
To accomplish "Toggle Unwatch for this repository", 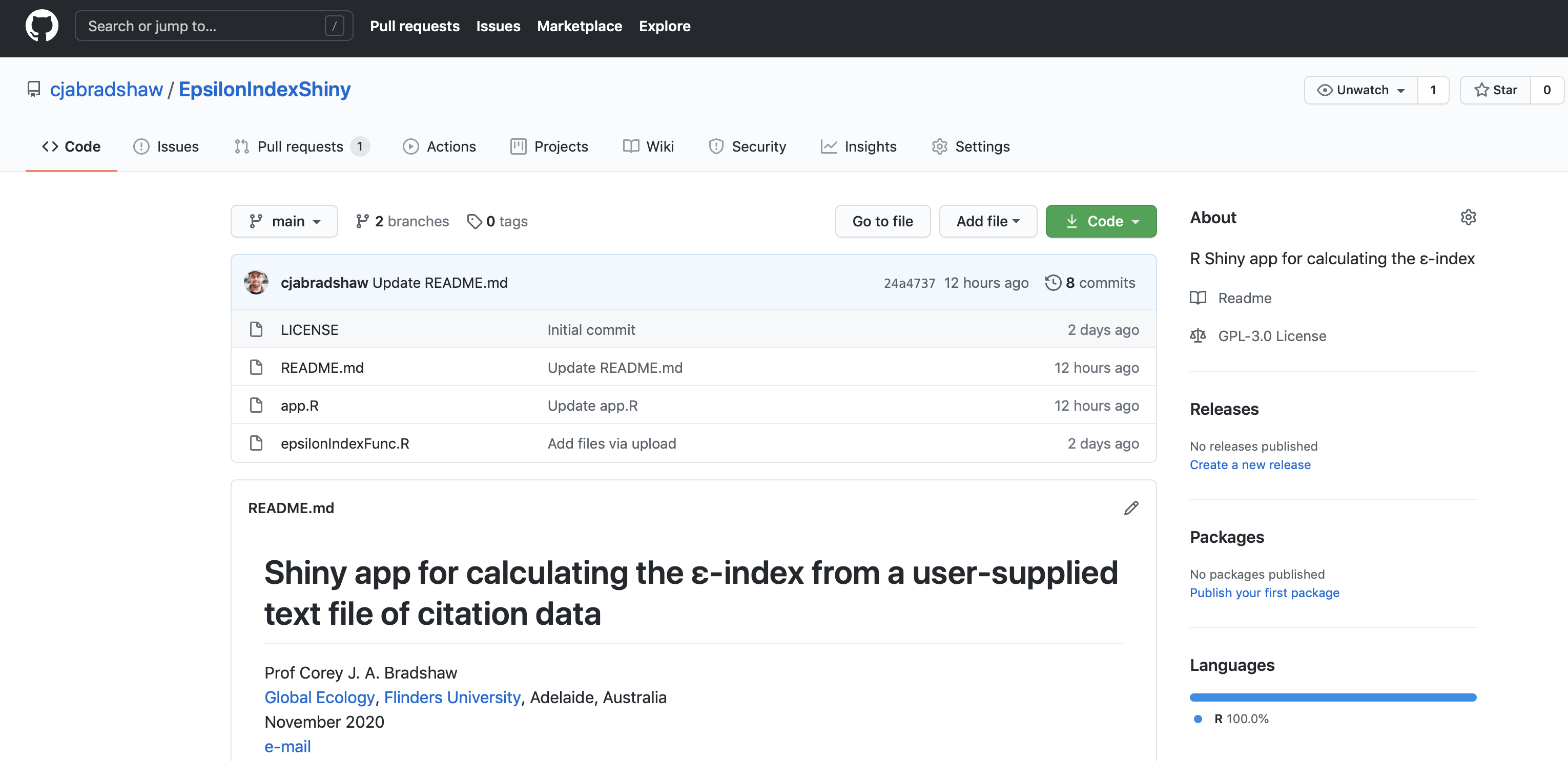I will coord(1360,90).
